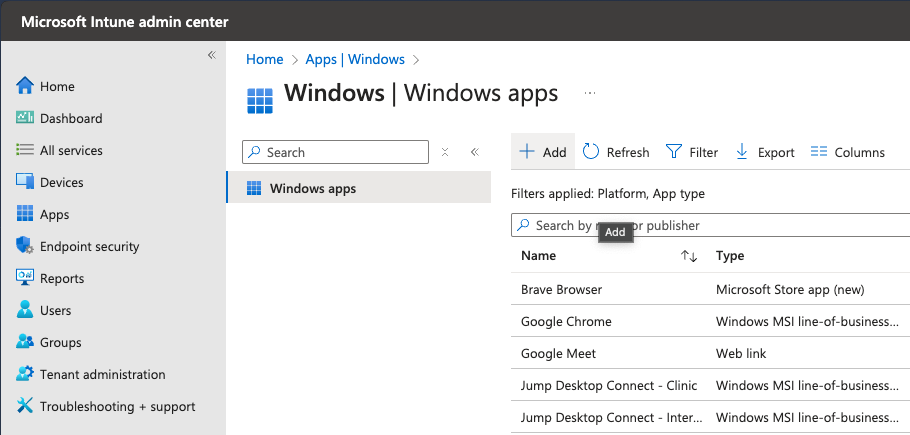Image resolution: width=910 pixels, height=435 pixels.
Task: Click Microsoft Store app (new) type cell
Action: pyautogui.click(x=790, y=289)
